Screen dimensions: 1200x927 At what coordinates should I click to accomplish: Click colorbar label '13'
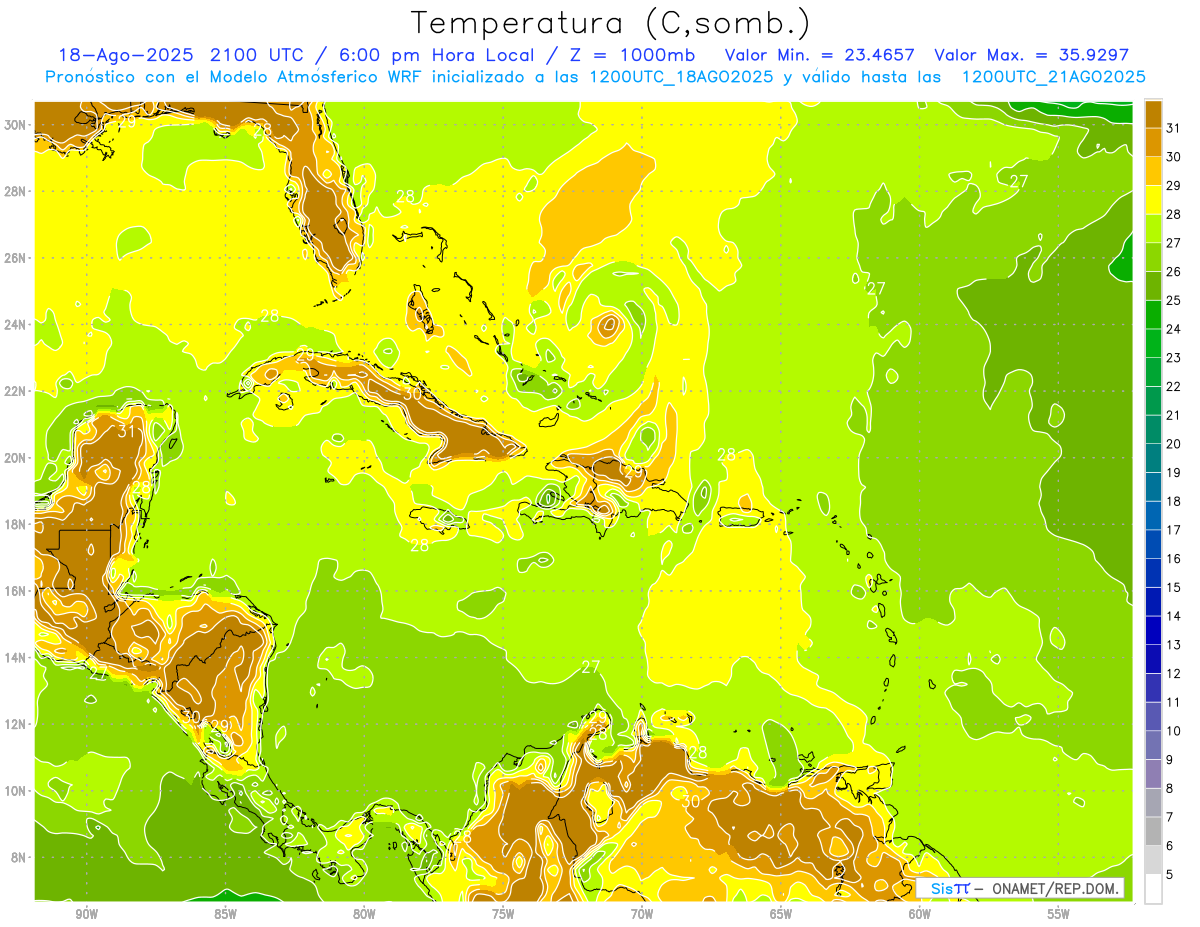click(1174, 645)
